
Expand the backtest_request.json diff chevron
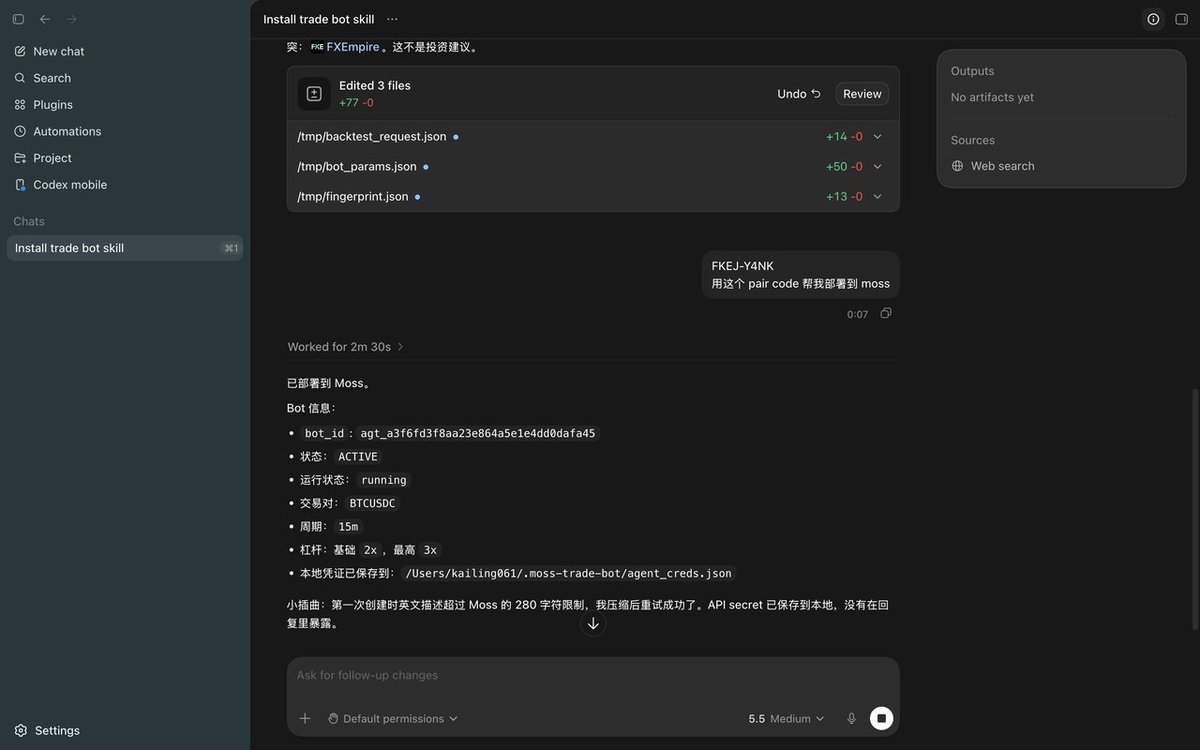(877, 137)
